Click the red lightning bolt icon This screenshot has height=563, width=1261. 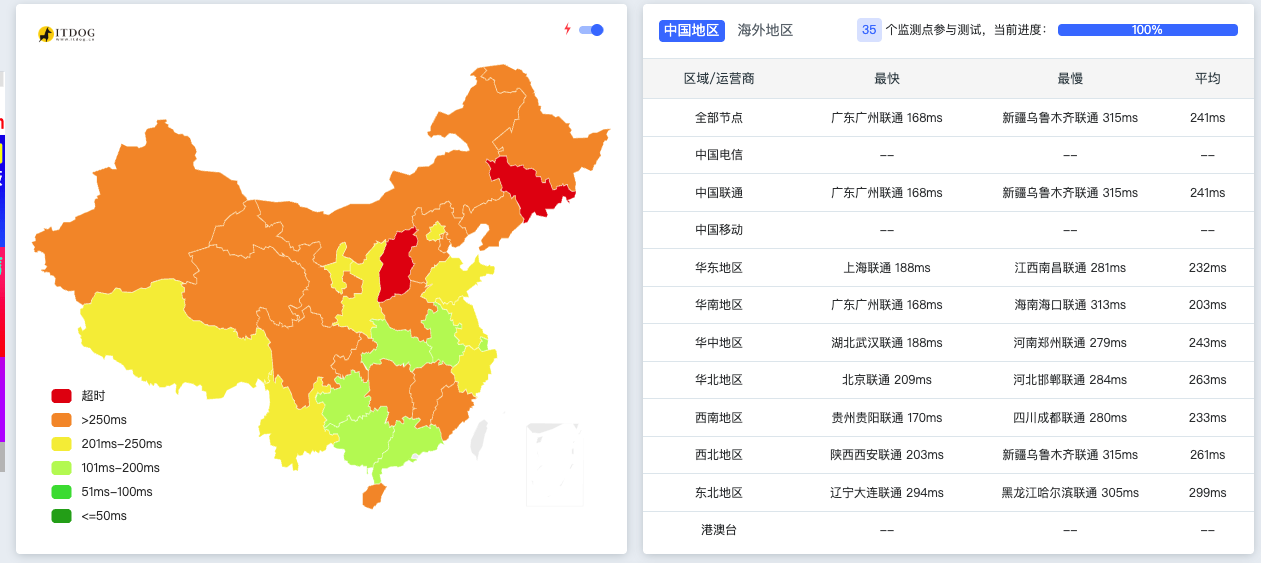[x=567, y=29]
